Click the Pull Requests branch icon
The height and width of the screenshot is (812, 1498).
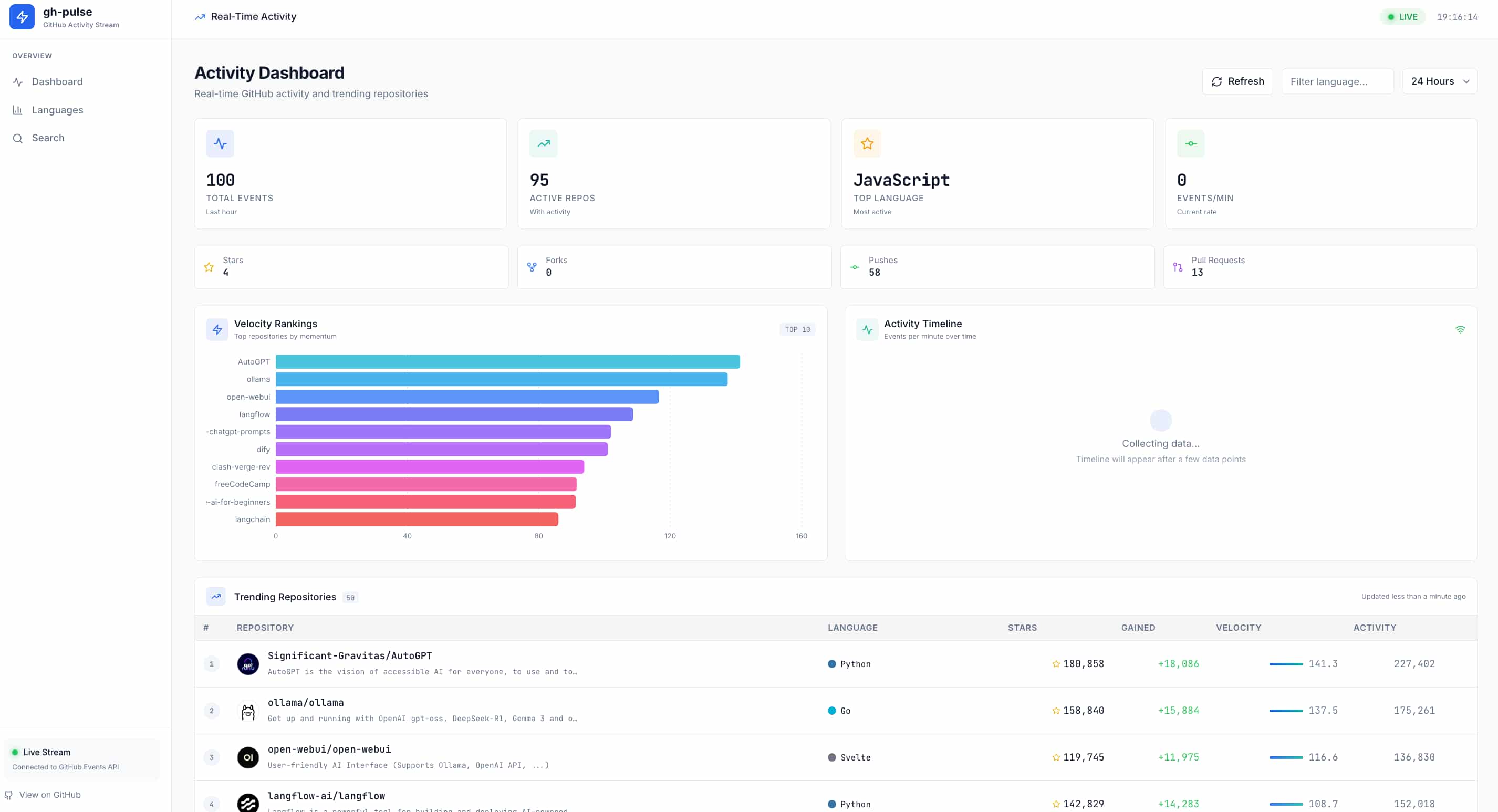[x=1178, y=267]
